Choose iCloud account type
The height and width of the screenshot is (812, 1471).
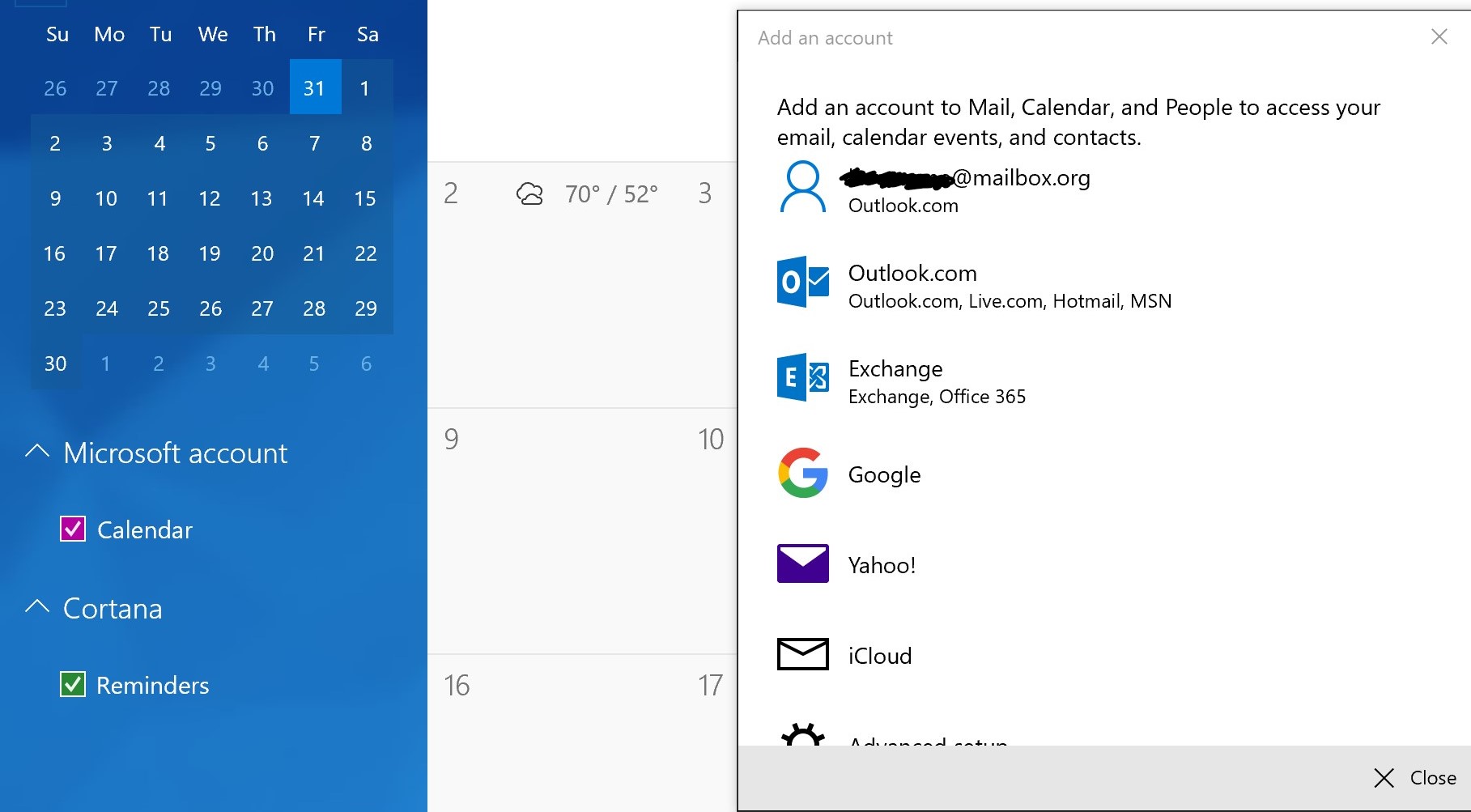click(x=1103, y=656)
